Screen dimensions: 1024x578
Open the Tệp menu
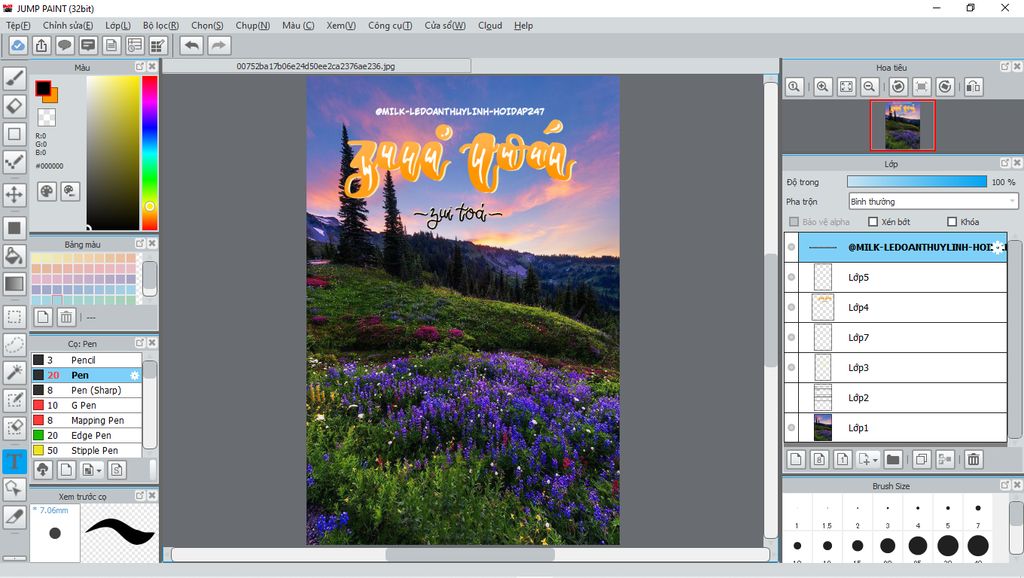18,25
